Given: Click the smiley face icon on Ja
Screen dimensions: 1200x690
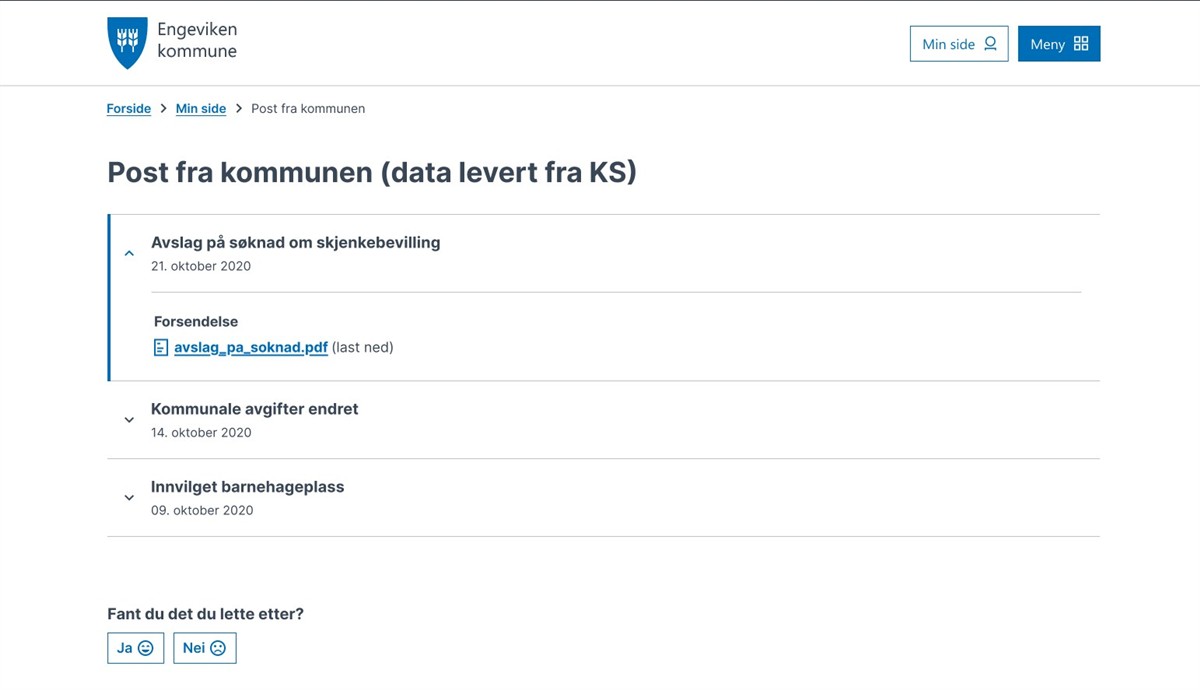Looking at the screenshot, I should (146, 648).
